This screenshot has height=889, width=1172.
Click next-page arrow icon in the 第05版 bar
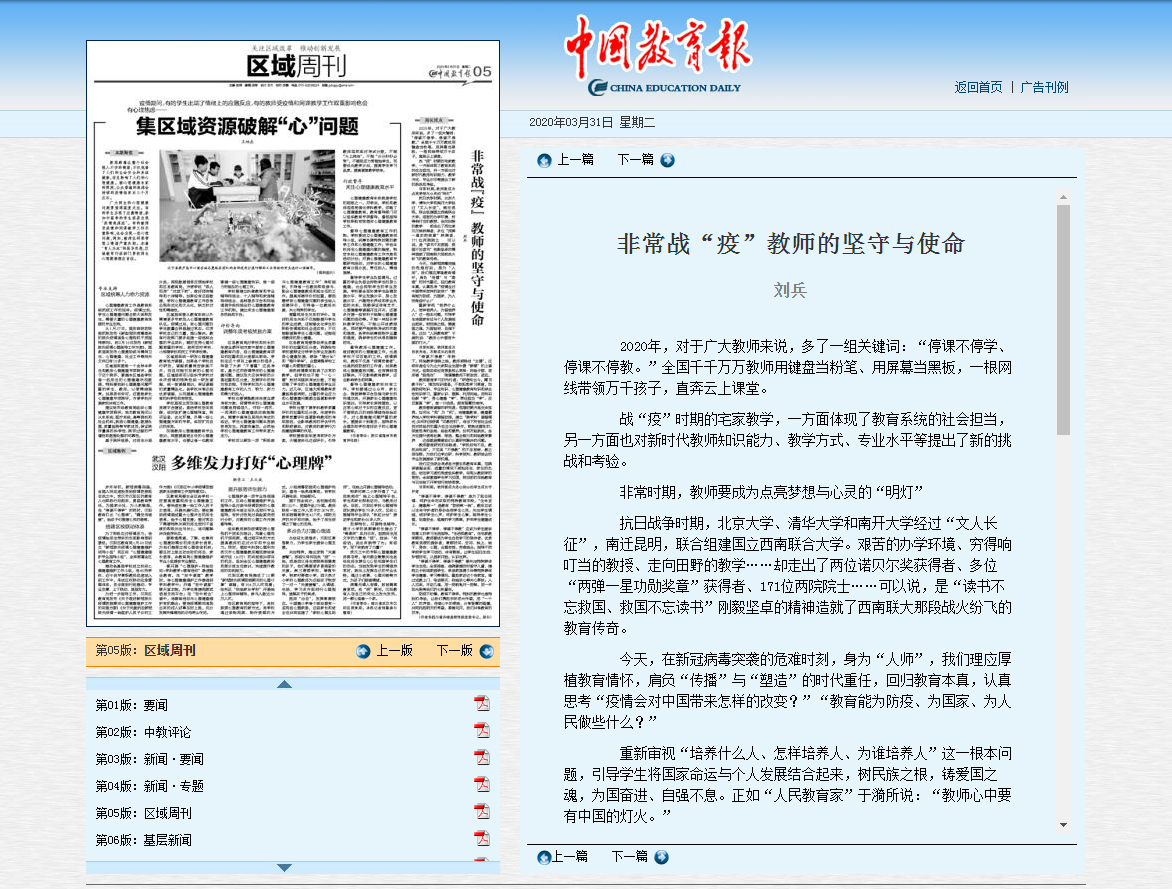(x=487, y=651)
